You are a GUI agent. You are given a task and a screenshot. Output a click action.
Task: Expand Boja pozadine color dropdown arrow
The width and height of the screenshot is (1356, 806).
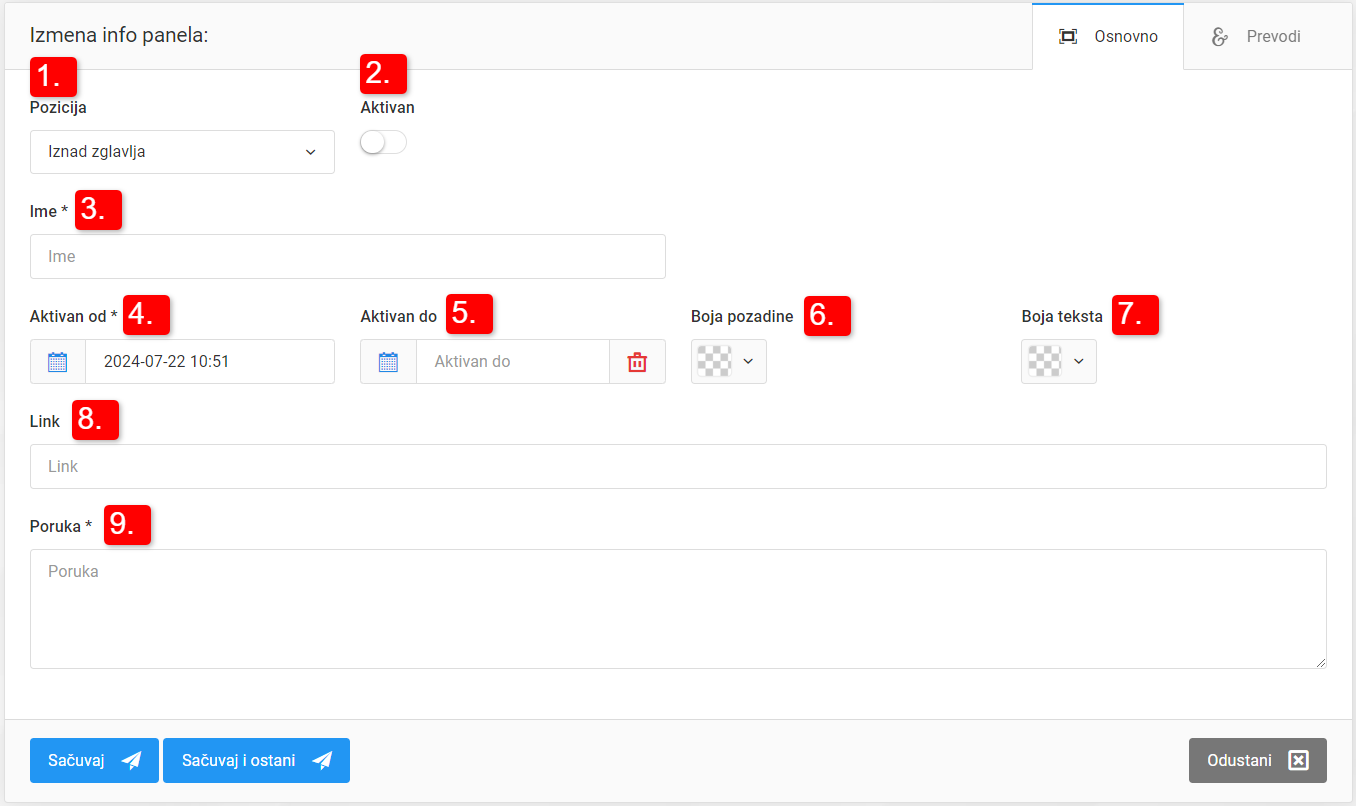click(x=748, y=362)
